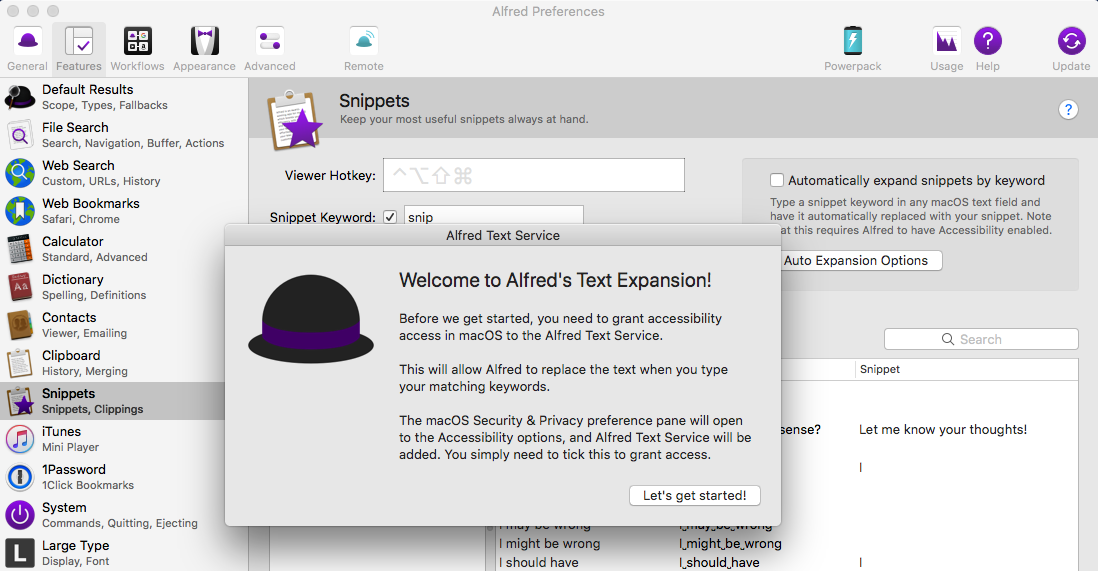The width and height of the screenshot is (1098, 571).
Task: Select Large Type in the sidebar
Action: [124, 552]
